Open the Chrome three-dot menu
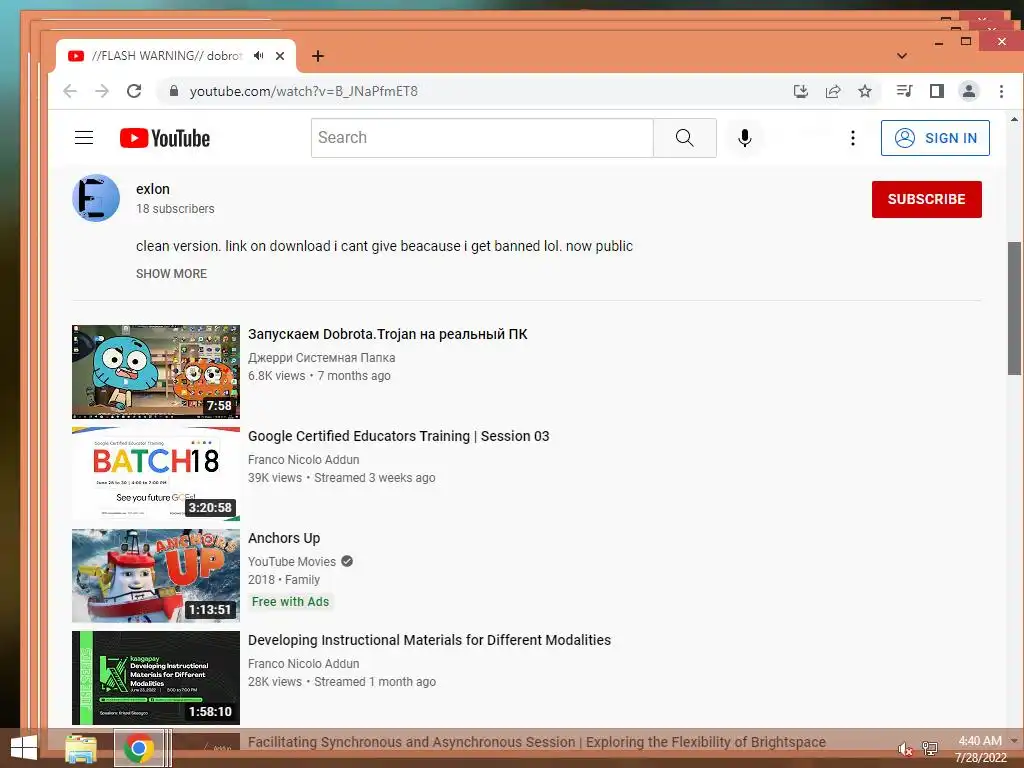The width and height of the screenshot is (1024, 768). (x=1001, y=91)
